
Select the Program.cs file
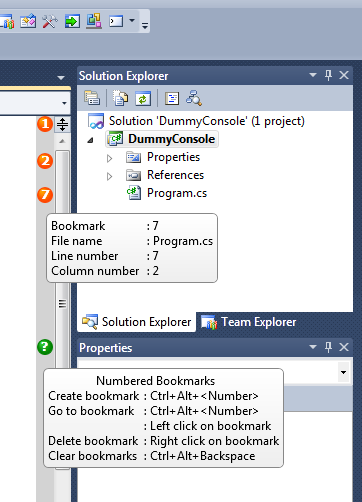point(177,193)
